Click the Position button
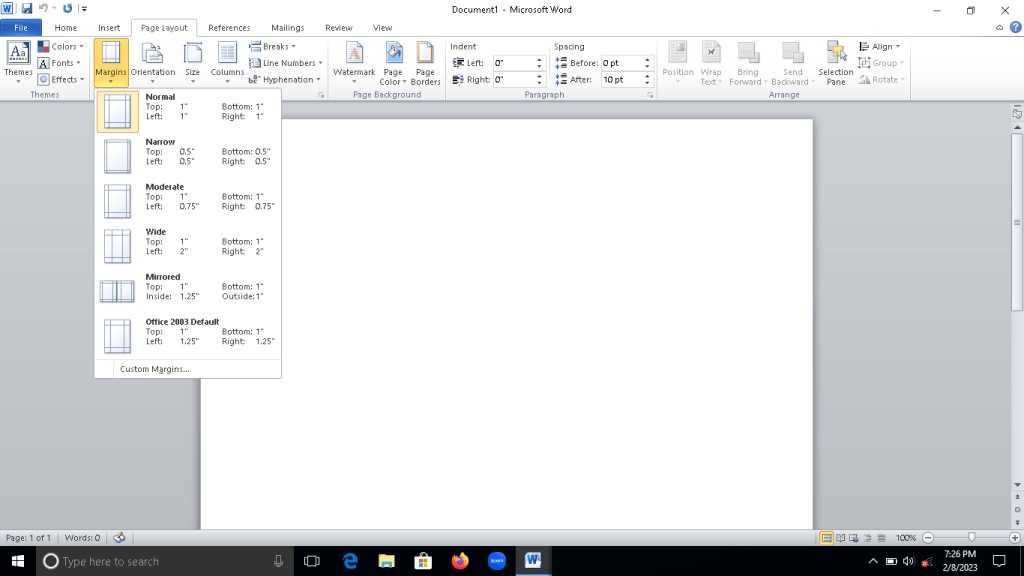Screen dimensions: 1024x576 point(678,62)
